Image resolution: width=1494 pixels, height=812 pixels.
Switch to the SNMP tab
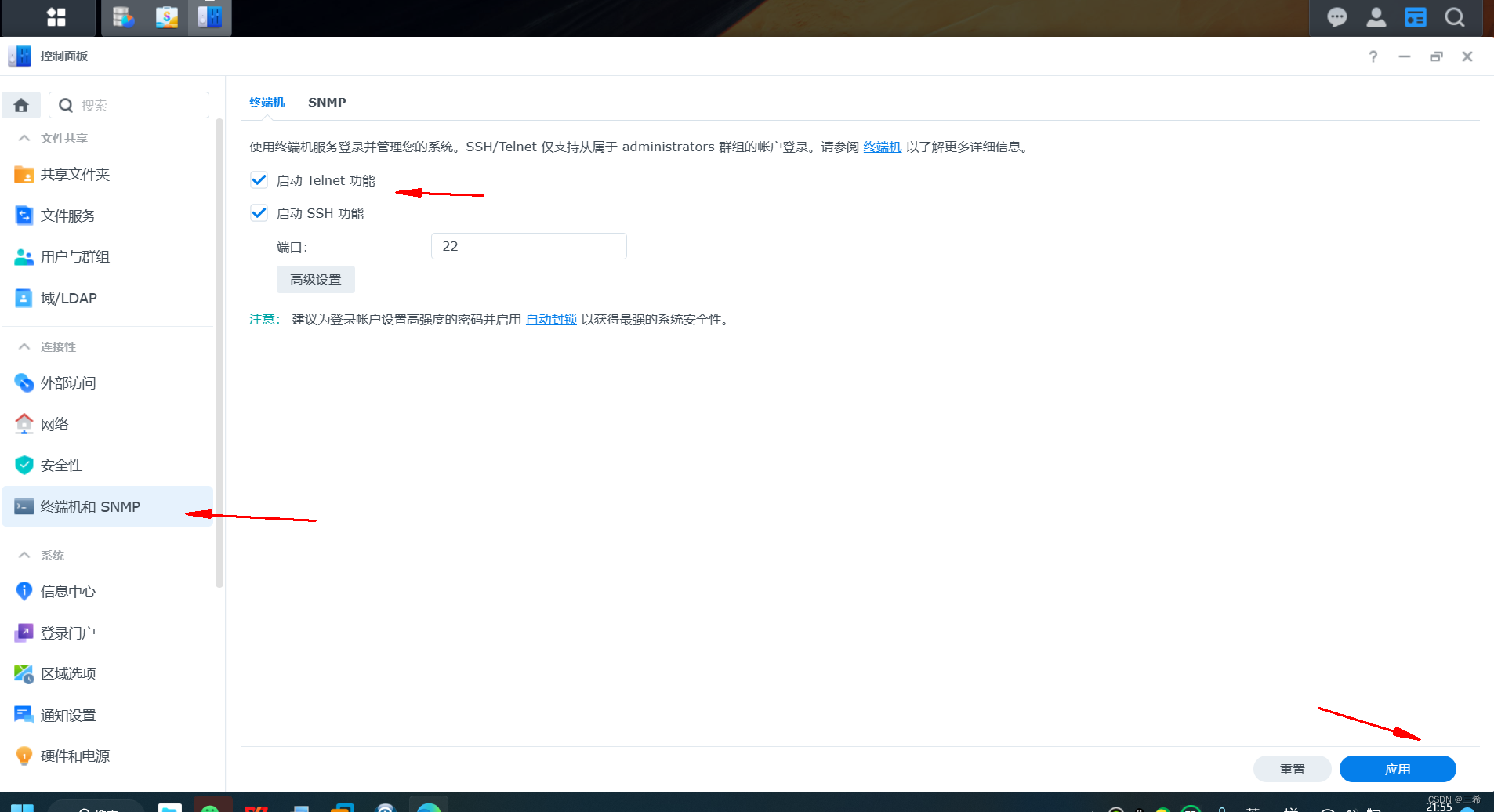pos(327,102)
